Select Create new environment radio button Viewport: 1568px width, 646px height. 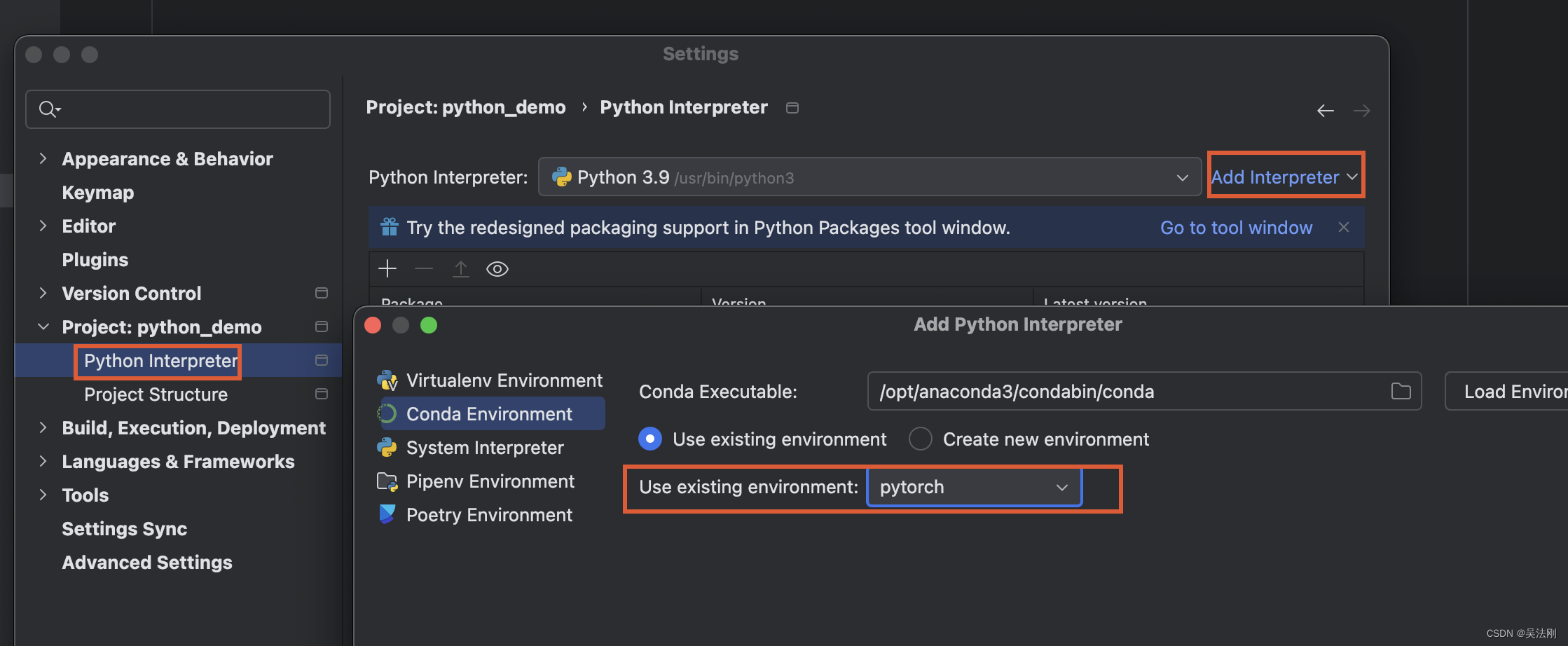[x=920, y=439]
